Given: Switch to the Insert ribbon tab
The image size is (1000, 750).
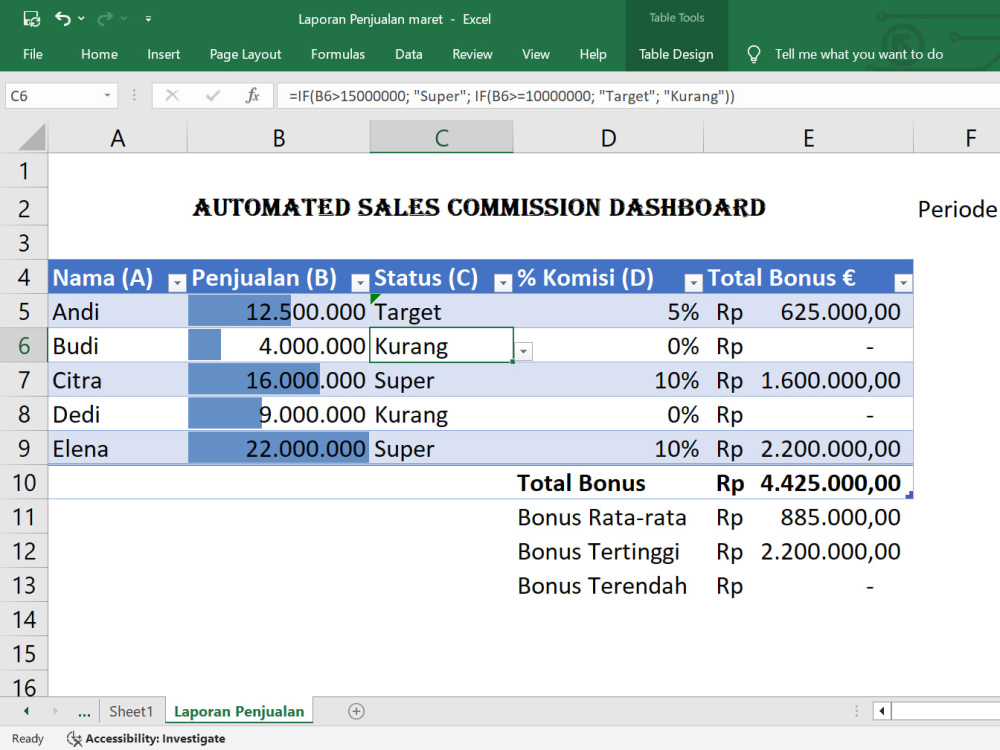Looking at the screenshot, I should [163, 54].
